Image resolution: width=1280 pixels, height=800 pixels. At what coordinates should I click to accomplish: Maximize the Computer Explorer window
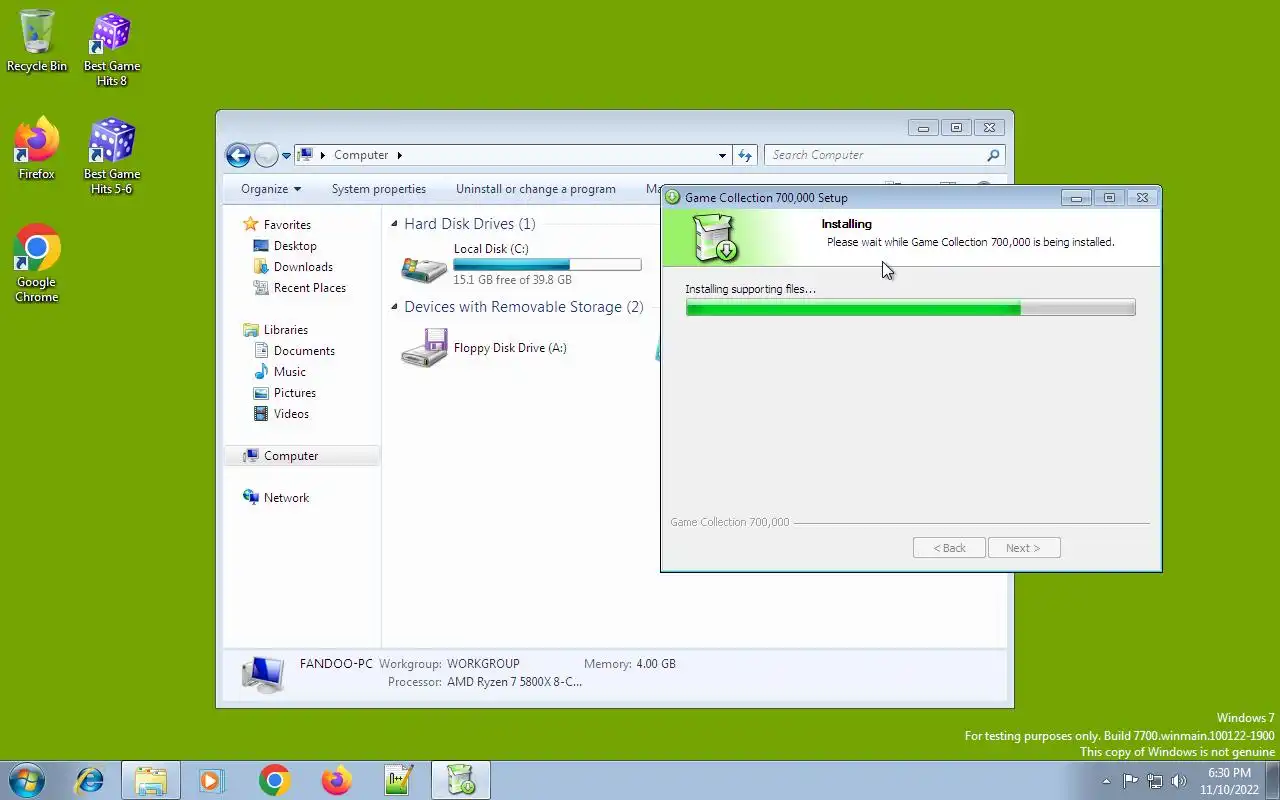pyautogui.click(x=956, y=128)
